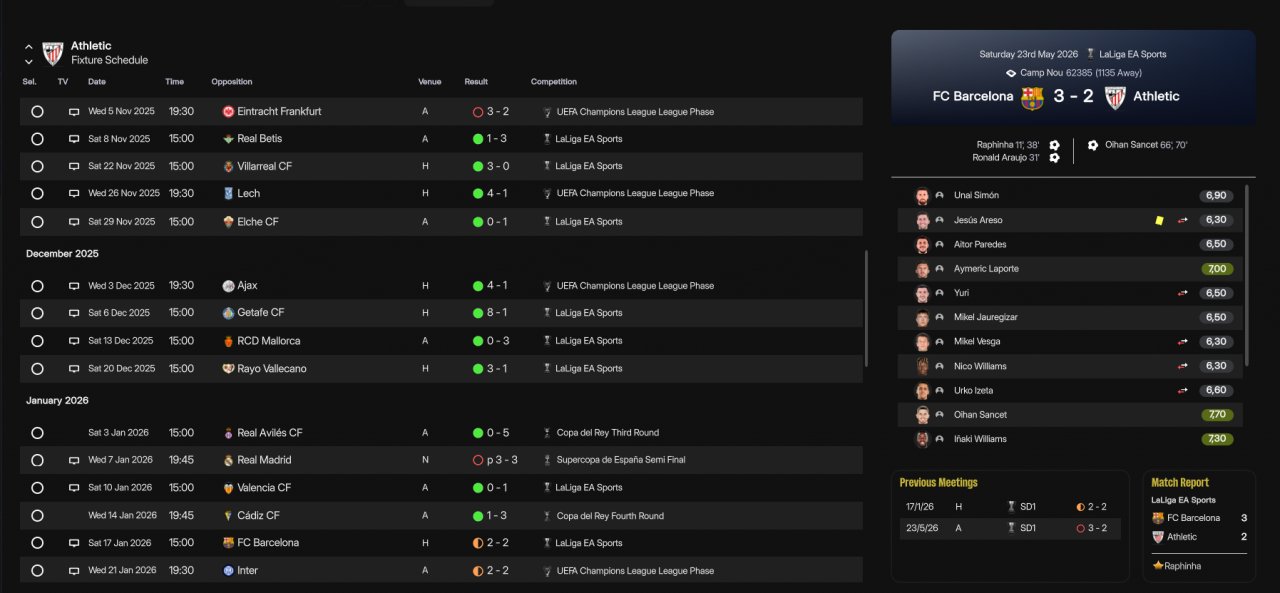Screen dimensions: 1280x593
Task: Select the Eintracht Frankfurt fixture radio button
Action: click(37, 112)
